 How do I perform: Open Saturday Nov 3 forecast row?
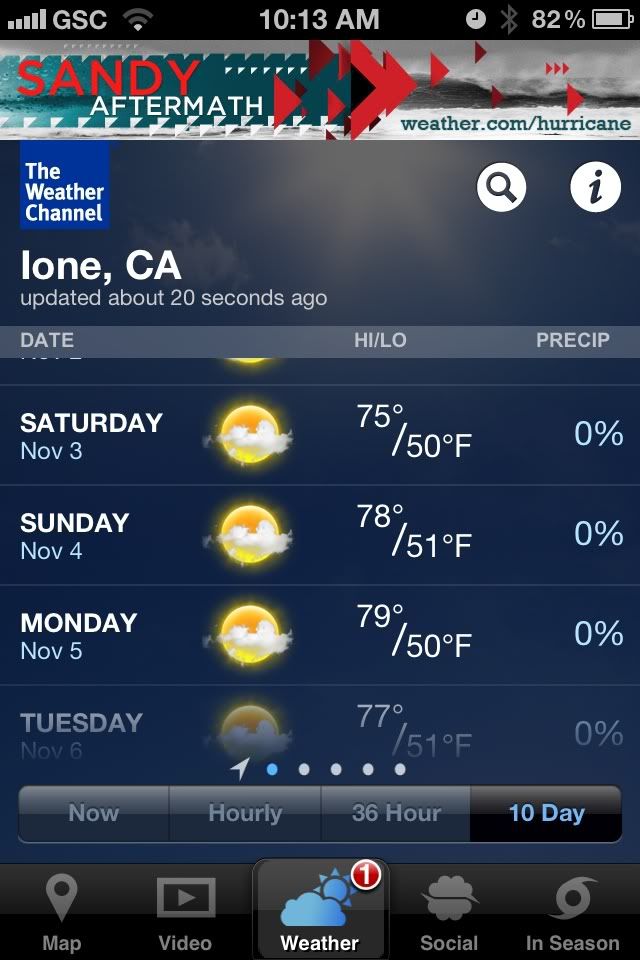(x=320, y=435)
